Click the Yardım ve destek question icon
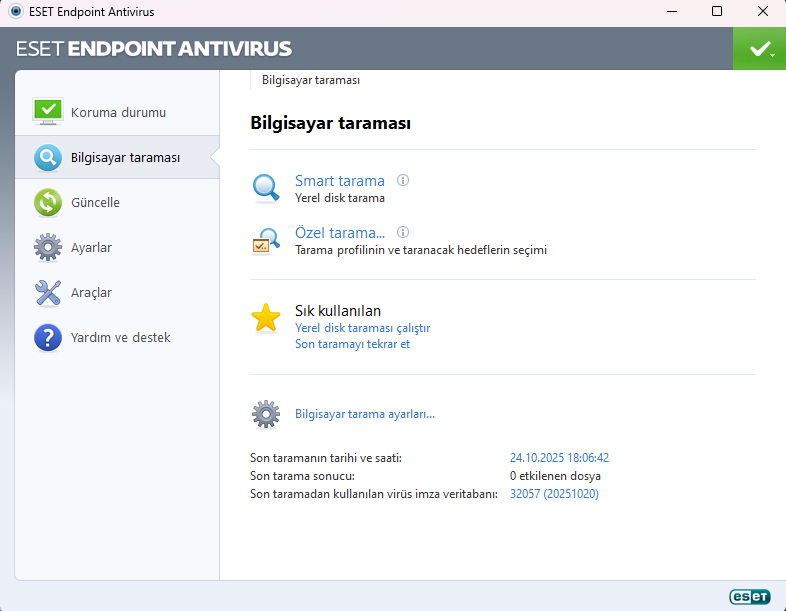This screenshot has height=611, width=786. (x=48, y=337)
